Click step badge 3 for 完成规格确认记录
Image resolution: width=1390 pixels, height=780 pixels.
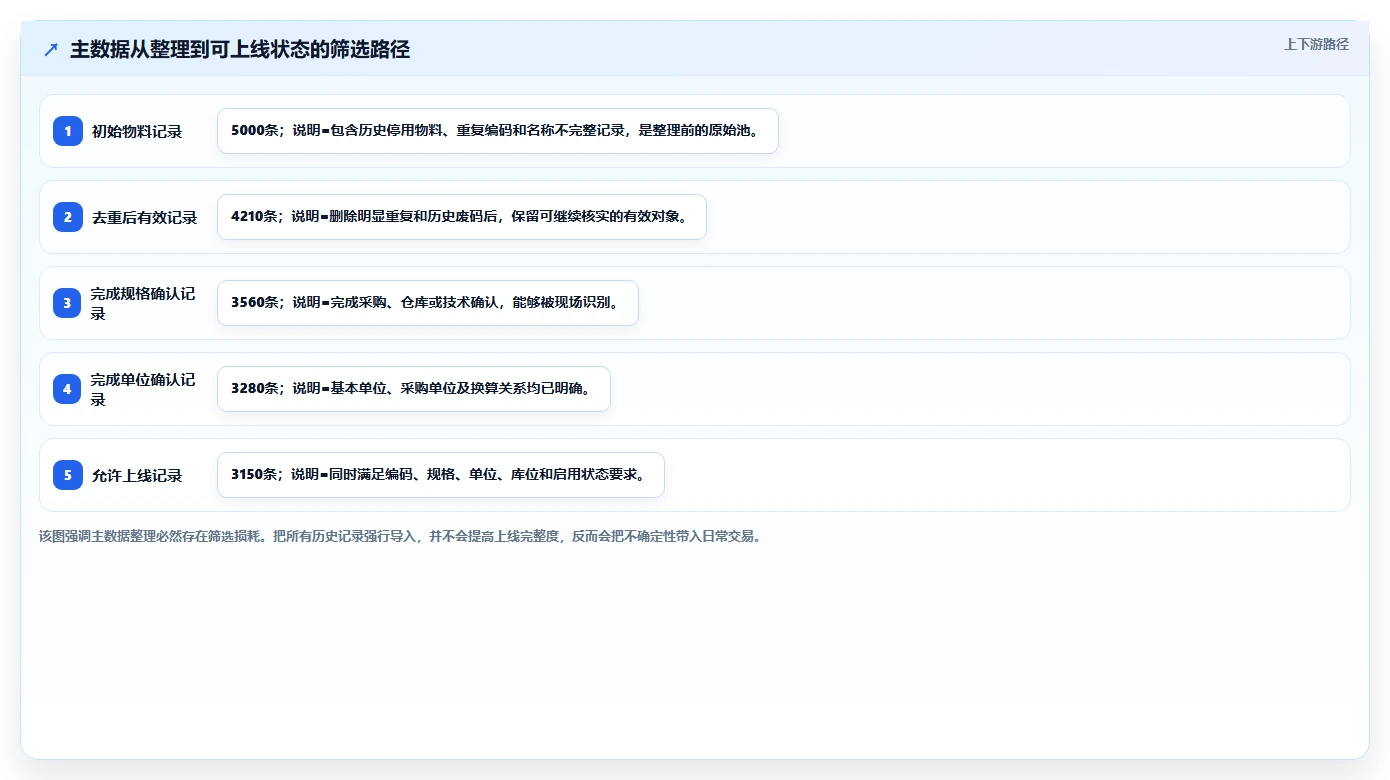[68, 303]
